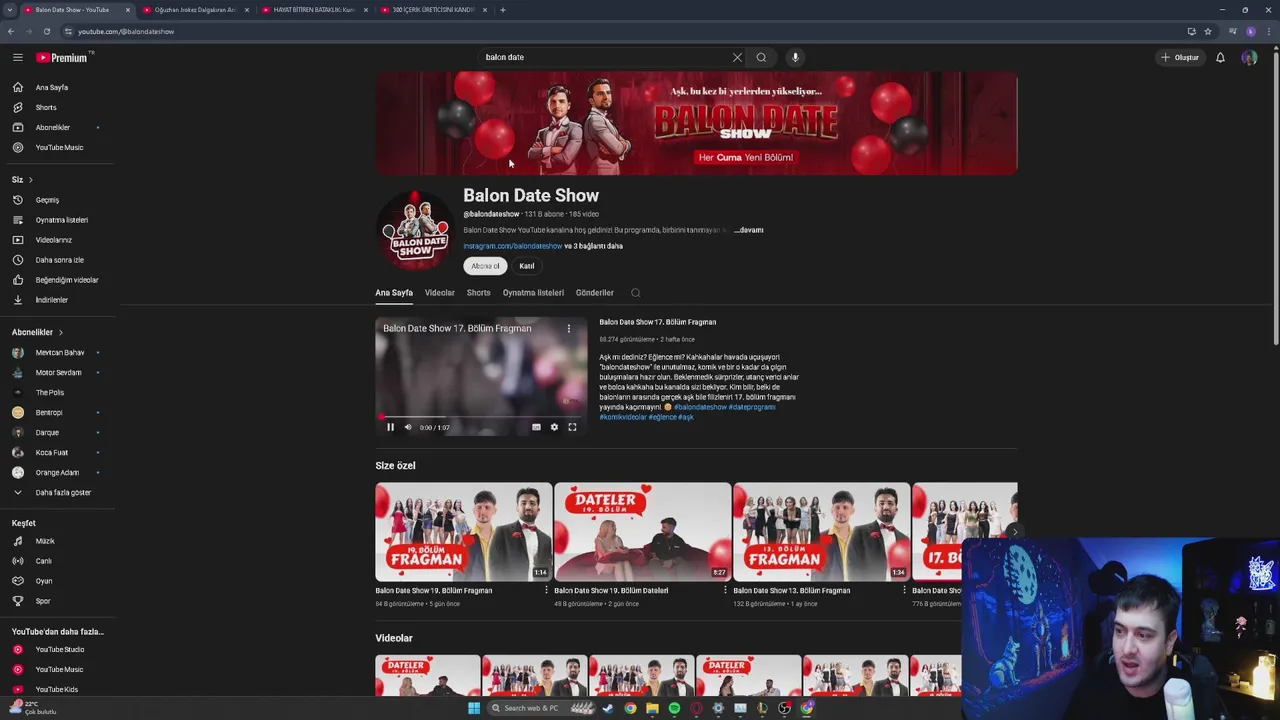1280x720 pixels.
Task: Expand the Abonelikler section header
Action: (x=38, y=332)
